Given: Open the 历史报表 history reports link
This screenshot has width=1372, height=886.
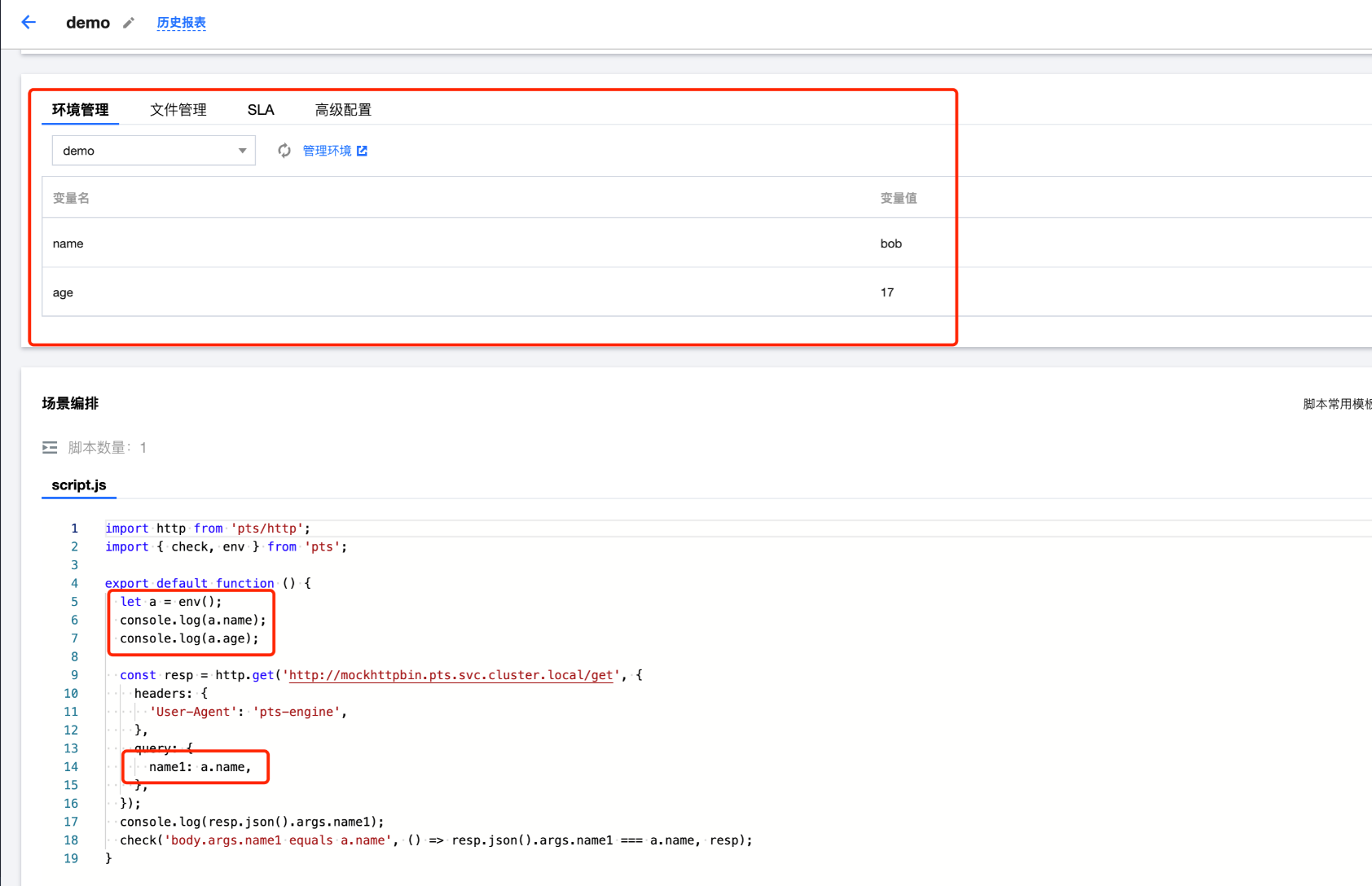Looking at the screenshot, I should pos(181,23).
